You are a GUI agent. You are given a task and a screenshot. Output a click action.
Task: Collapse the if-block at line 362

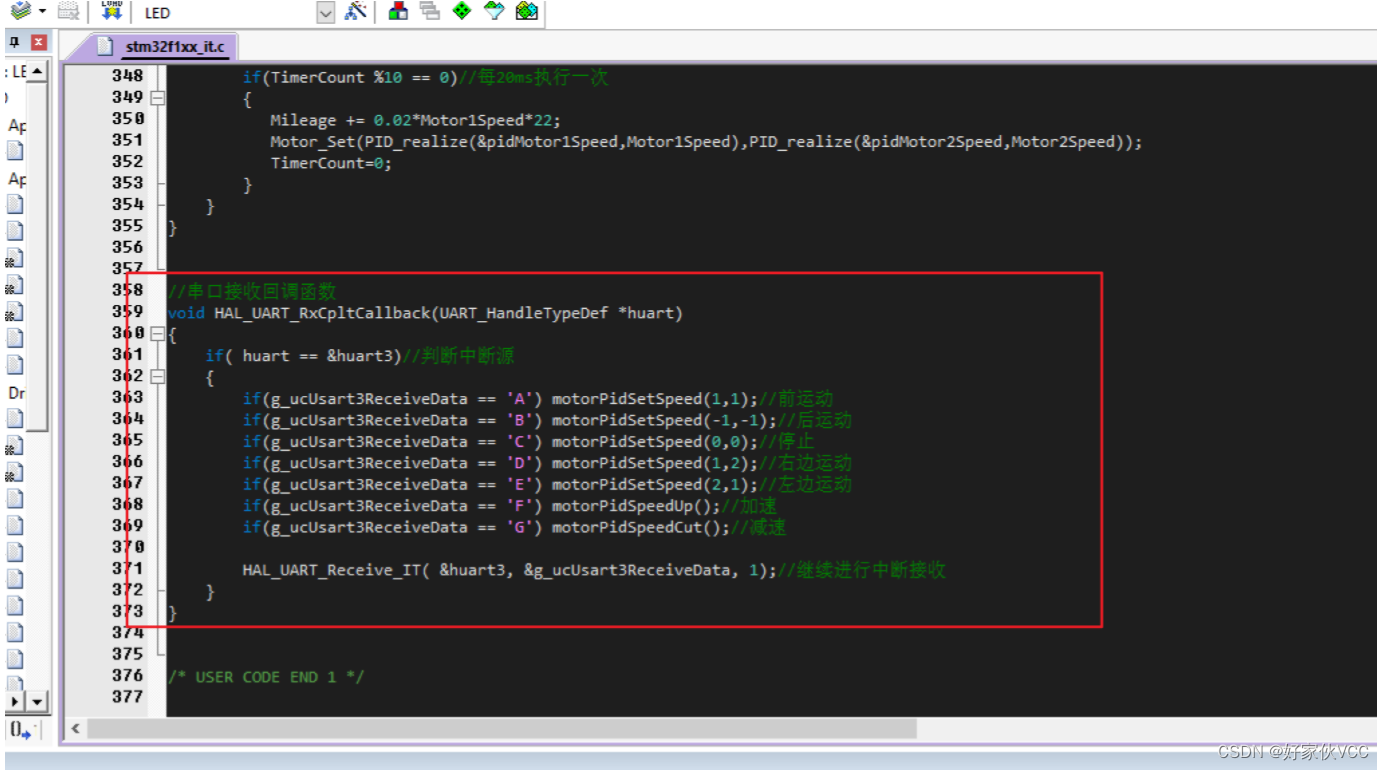(x=157, y=377)
